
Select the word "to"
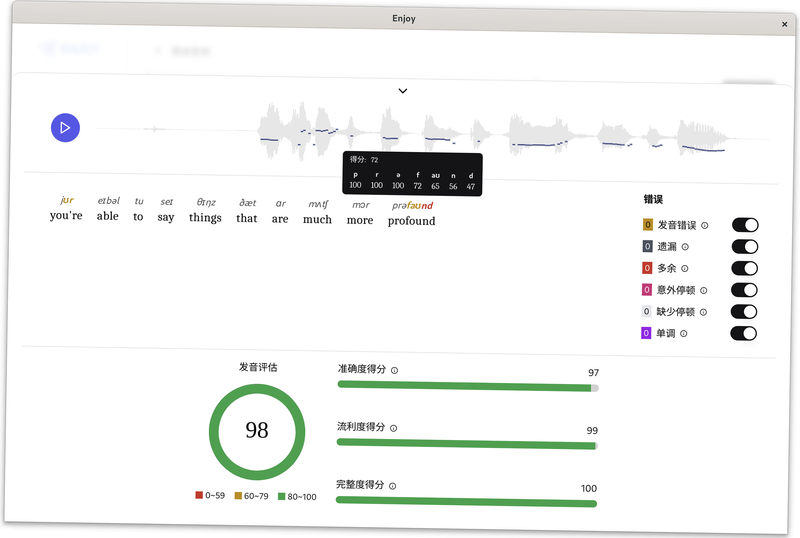point(138,216)
